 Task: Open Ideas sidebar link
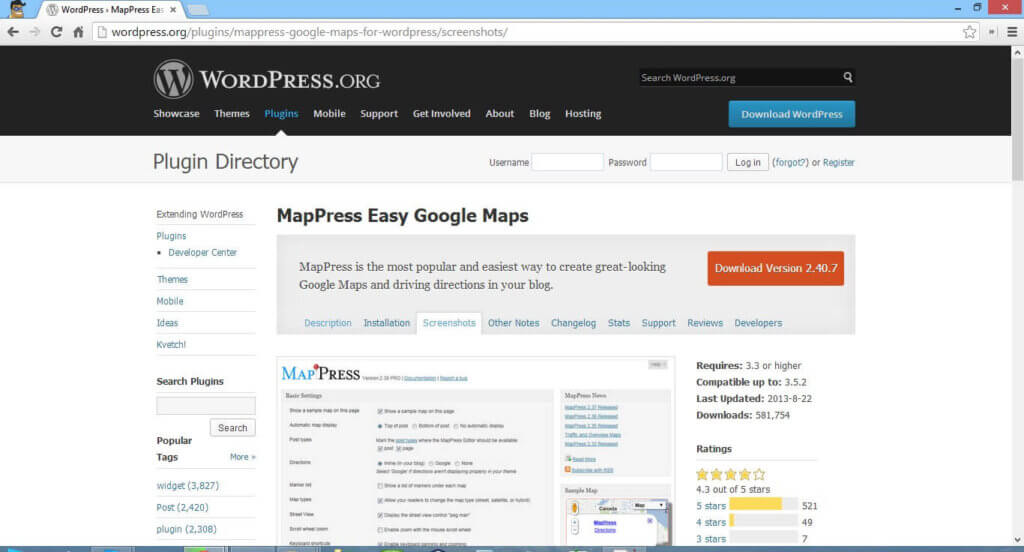(x=167, y=323)
